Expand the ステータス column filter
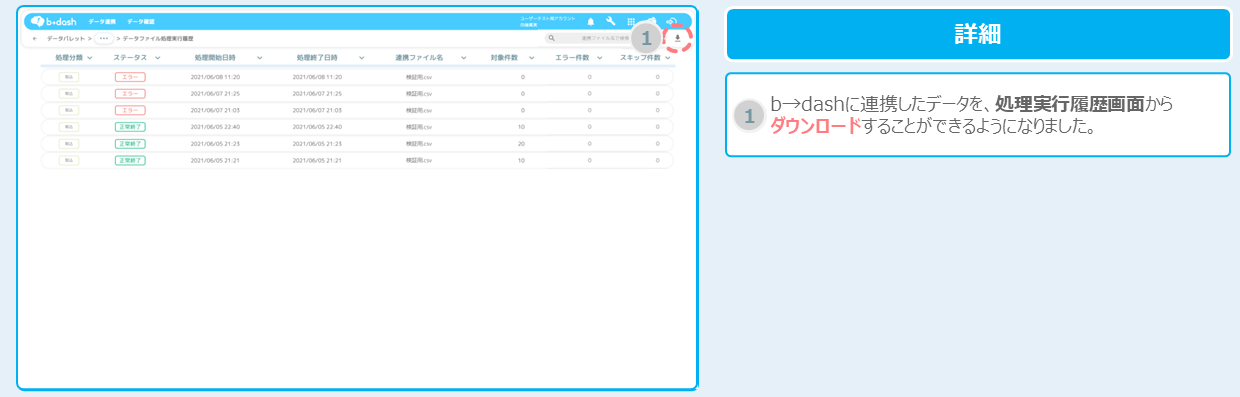 click(158, 58)
